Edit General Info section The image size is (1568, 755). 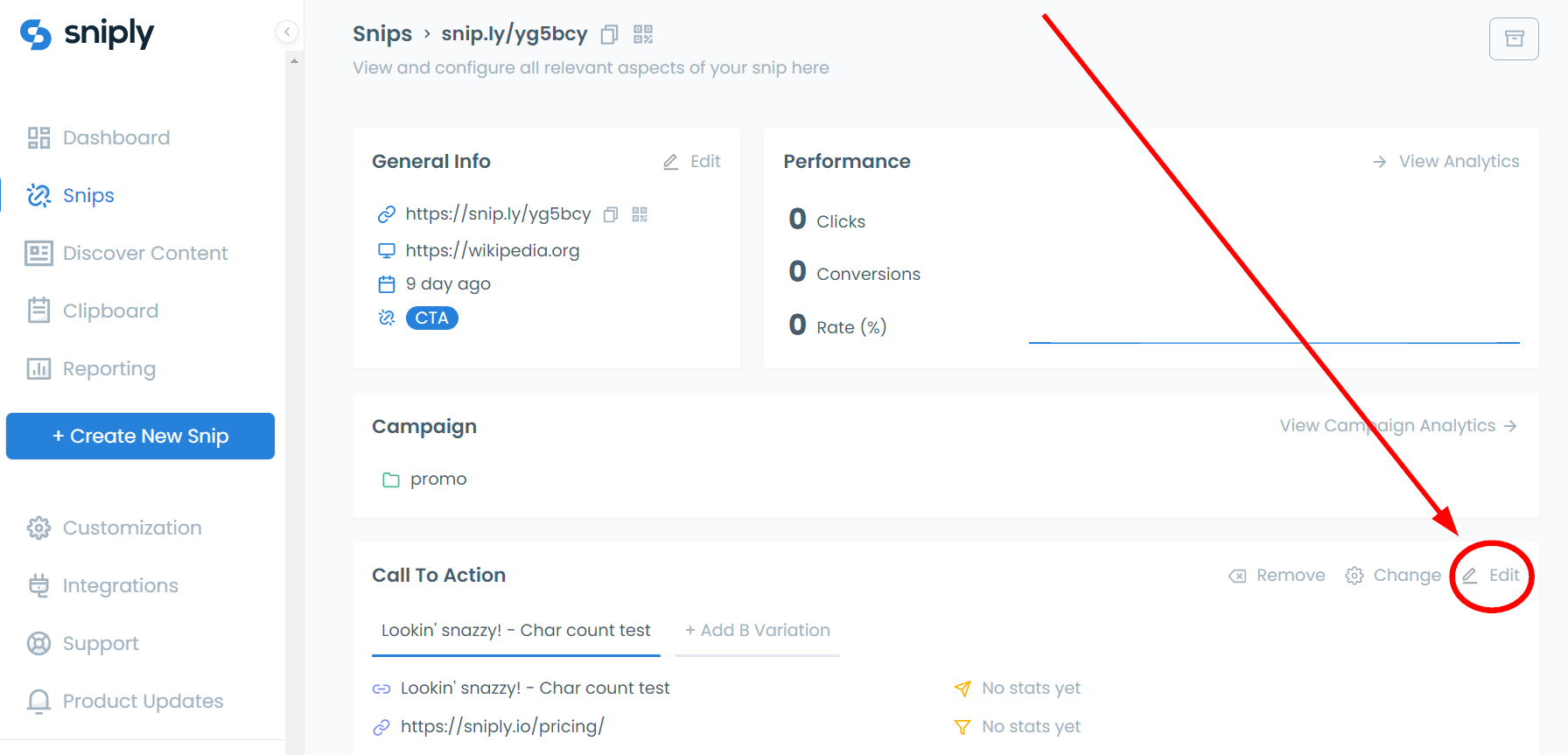point(692,162)
